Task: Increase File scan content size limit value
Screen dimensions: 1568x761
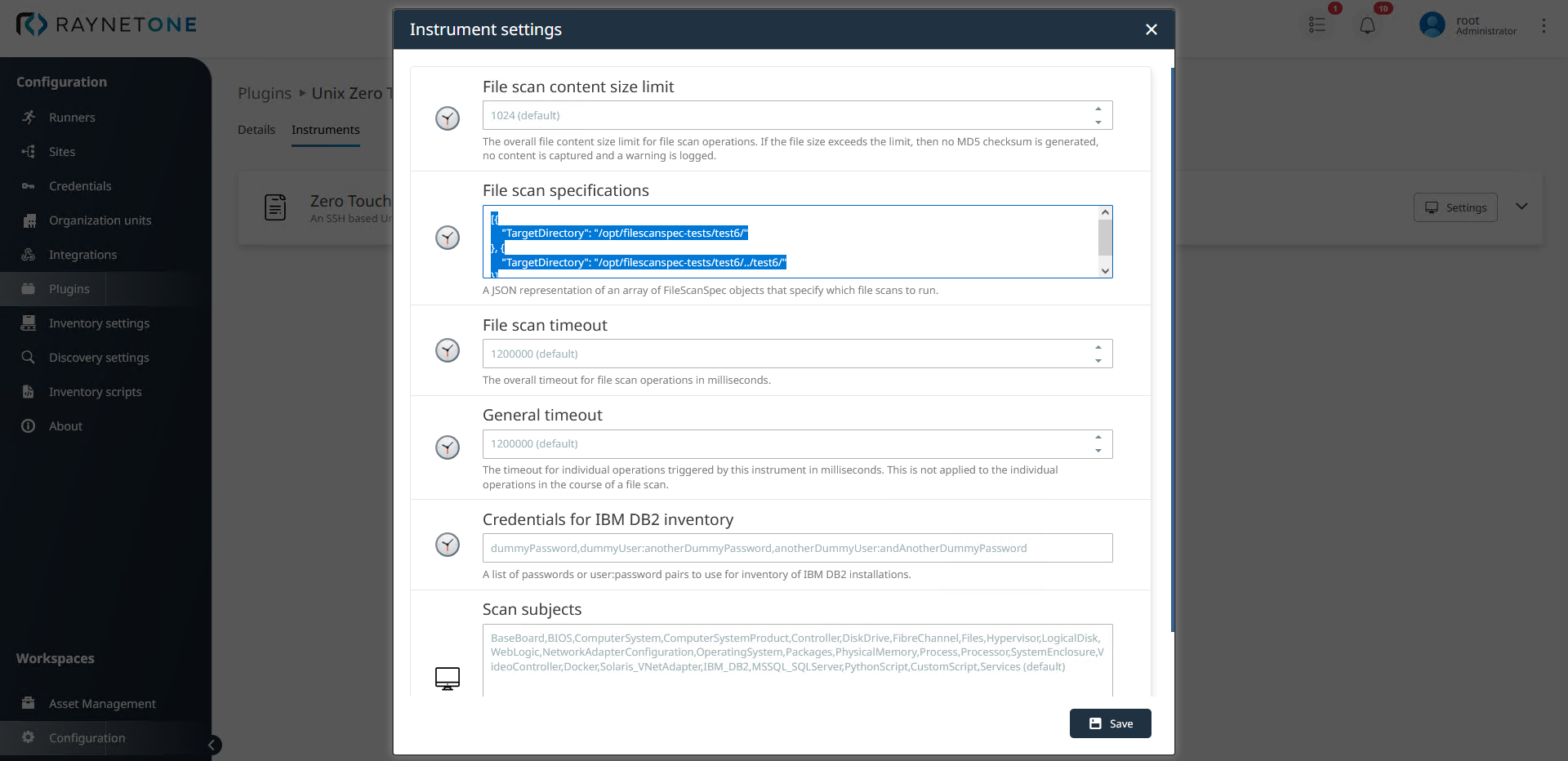Action: (1098, 109)
